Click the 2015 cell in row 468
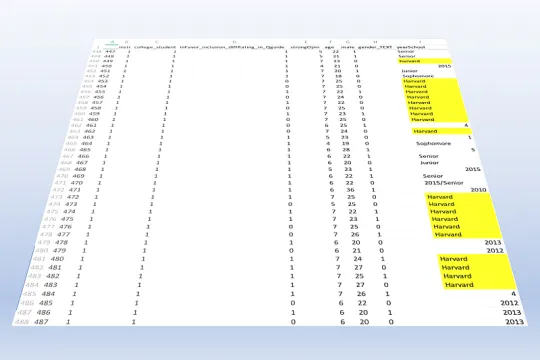The image size is (540, 360). (x=472, y=169)
